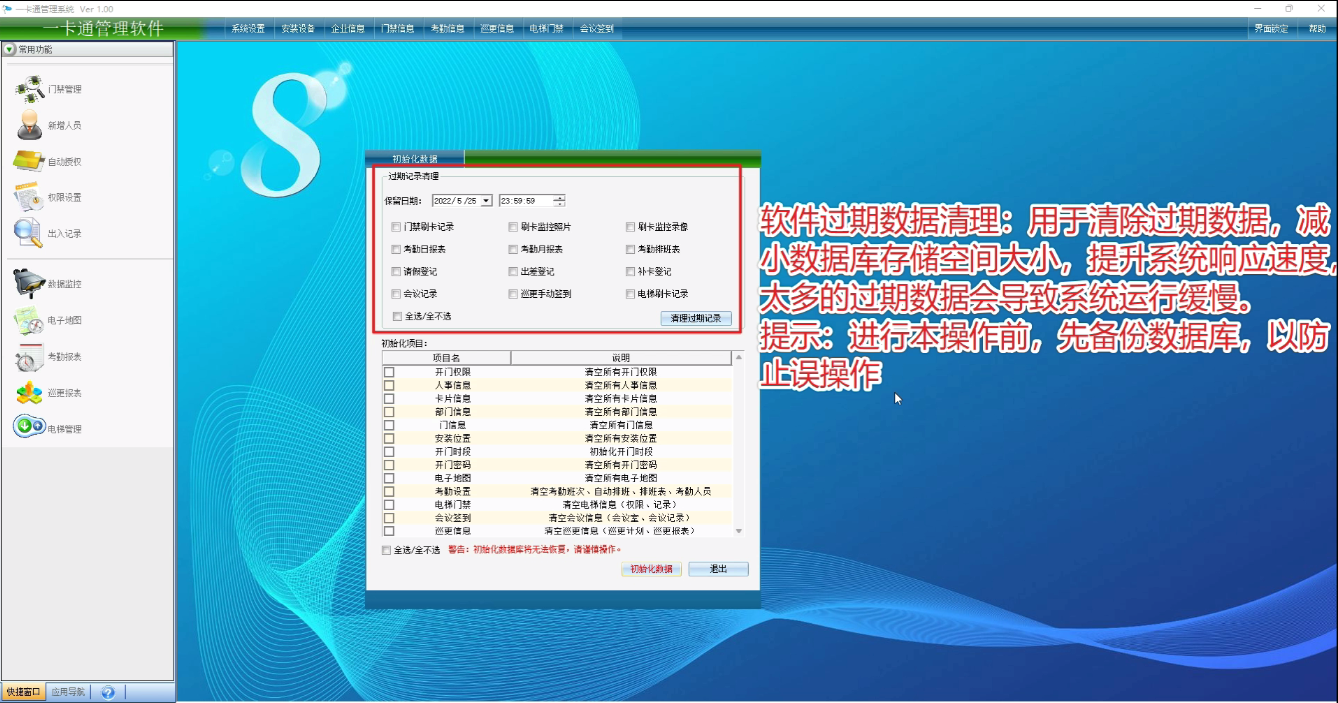This screenshot has width=1338, height=703.
Task: Open 自动授权 card icon
Action: (x=29, y=162)
